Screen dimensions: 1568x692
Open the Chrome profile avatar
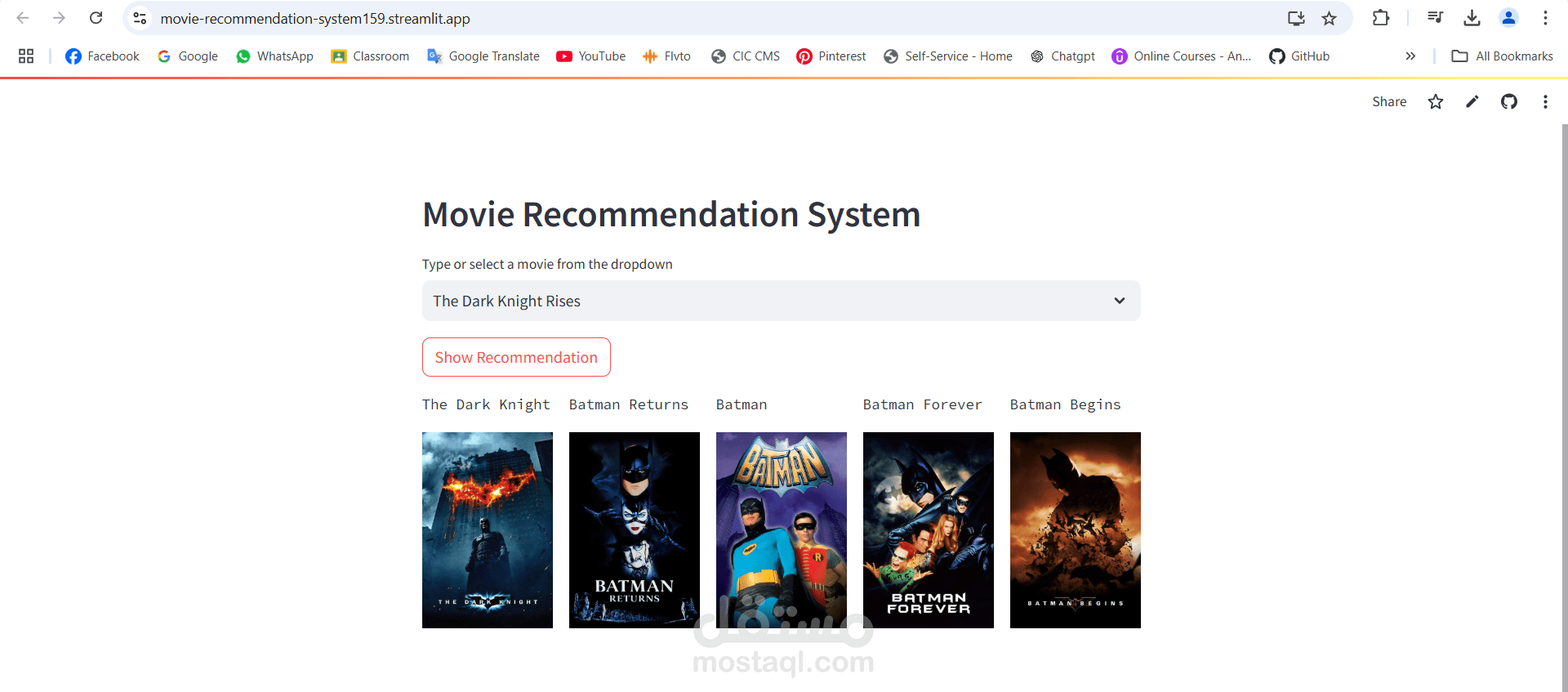(1508, 18)
